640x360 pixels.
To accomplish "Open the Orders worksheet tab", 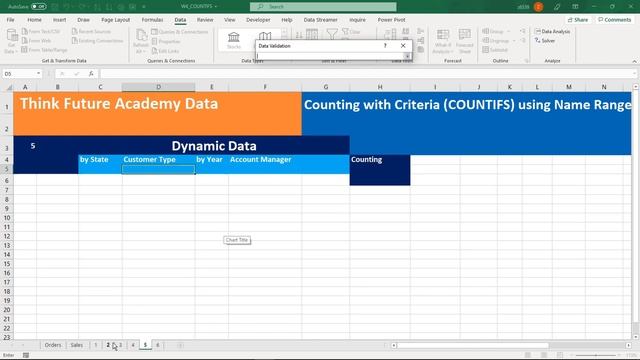I will 53,345.
